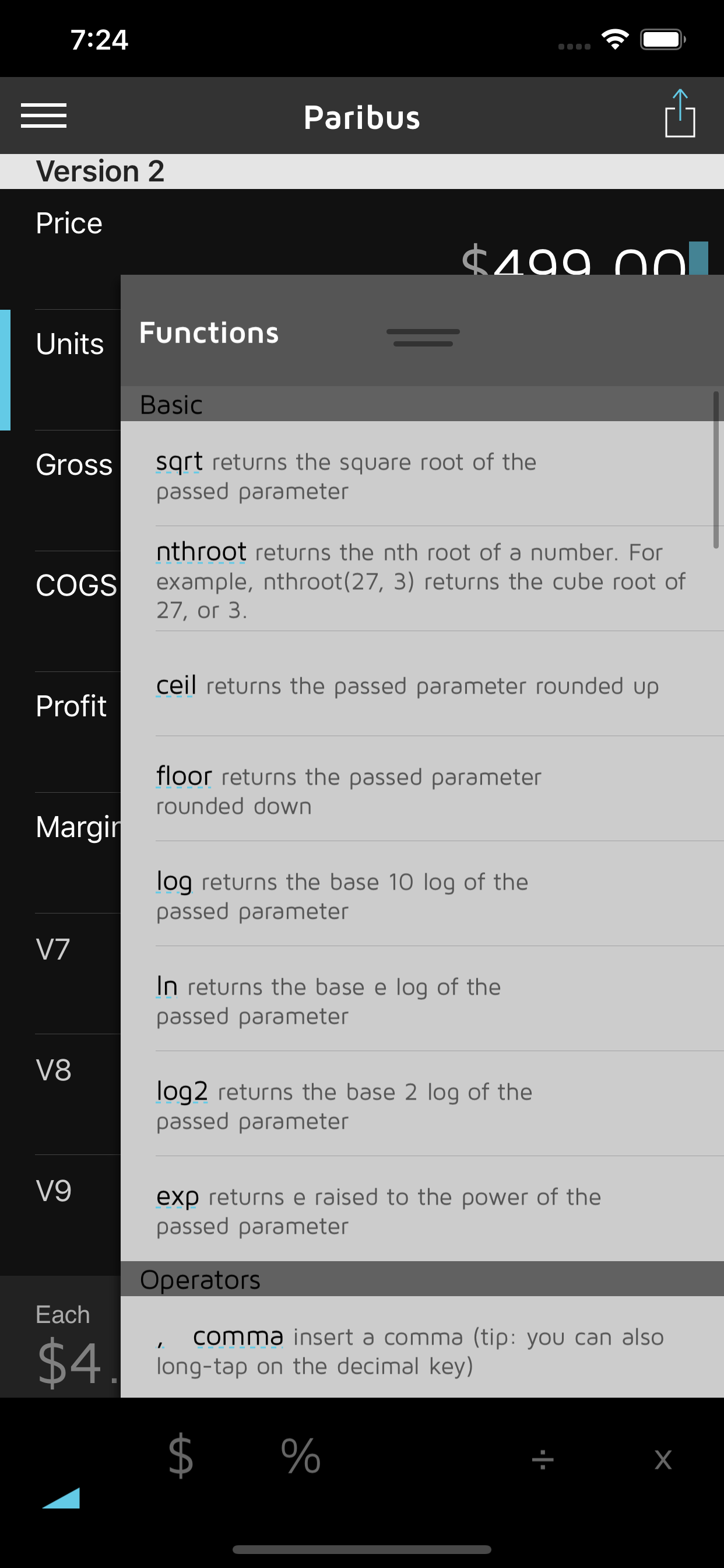Click the functions list scrollbar
The image size is (724, 1568).
[x=715, y=470]
